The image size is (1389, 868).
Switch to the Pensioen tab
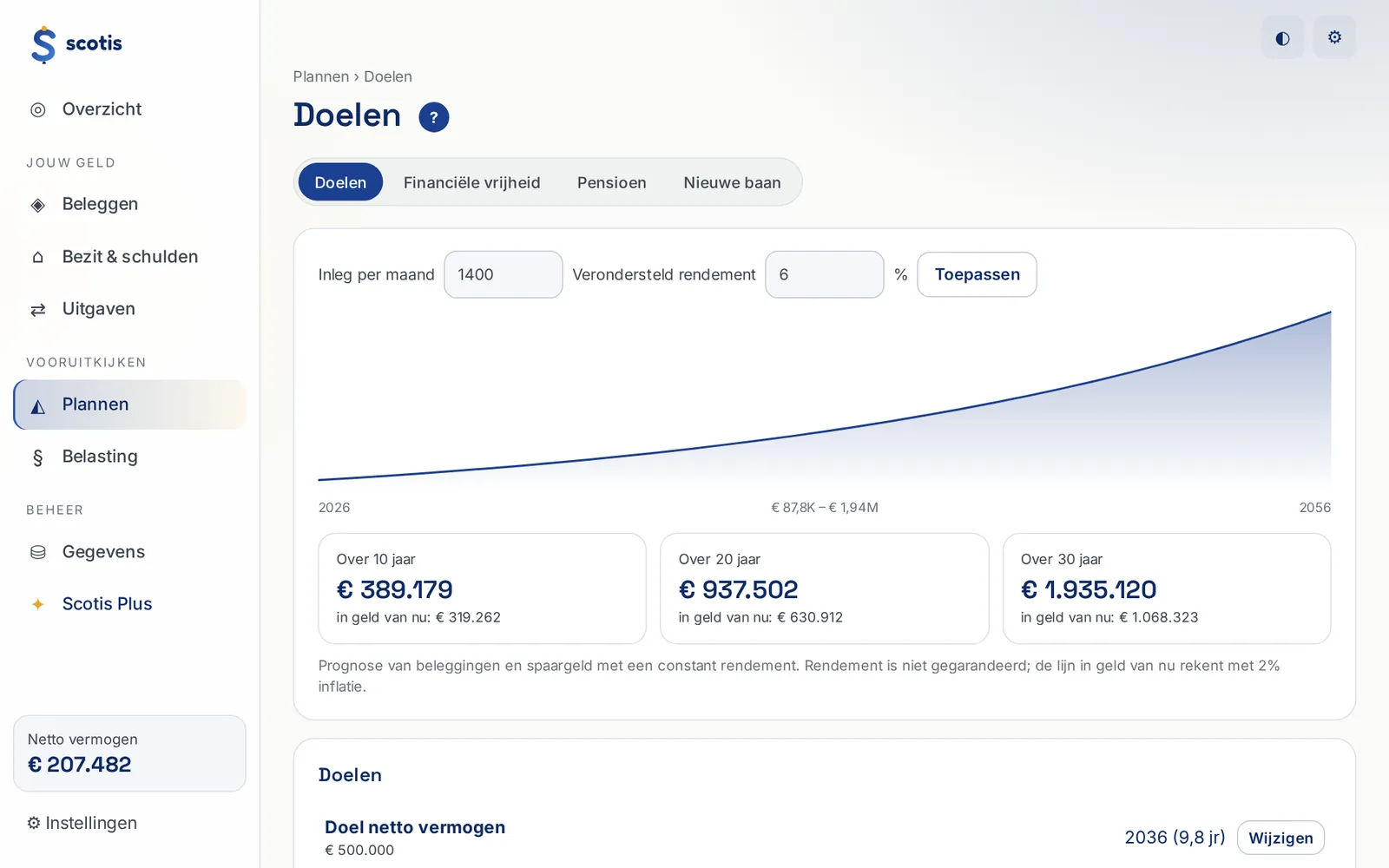tap(612, 182)
